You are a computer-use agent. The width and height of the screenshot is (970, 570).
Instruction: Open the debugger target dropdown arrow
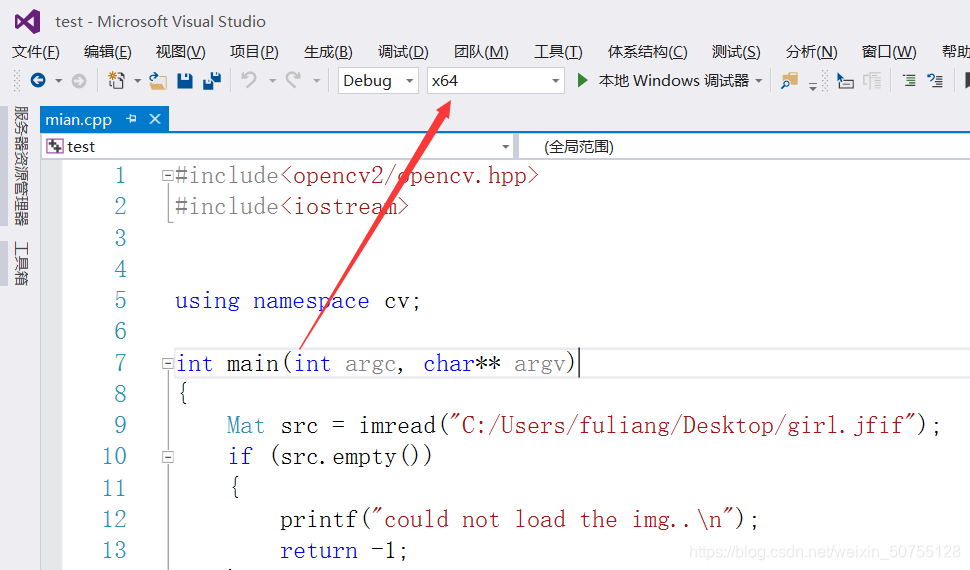pos(759,81)
